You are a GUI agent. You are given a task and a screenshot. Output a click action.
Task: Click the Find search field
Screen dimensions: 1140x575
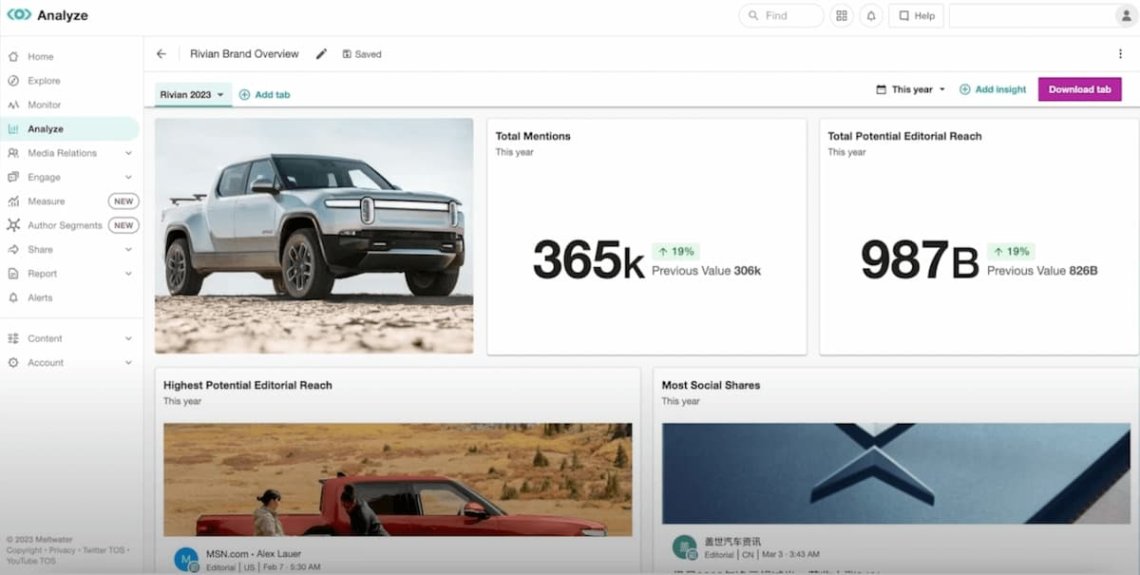coord(781,16)
